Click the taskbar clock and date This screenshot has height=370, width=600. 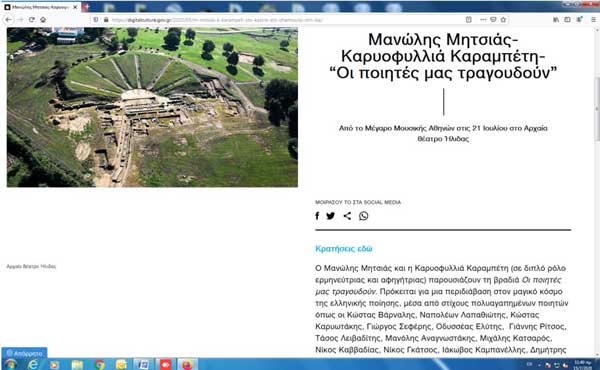pos(582,365)
